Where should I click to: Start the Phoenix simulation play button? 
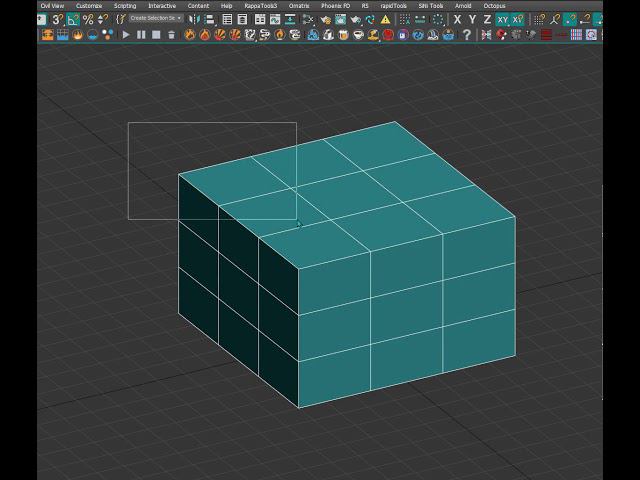click(126, 35)
